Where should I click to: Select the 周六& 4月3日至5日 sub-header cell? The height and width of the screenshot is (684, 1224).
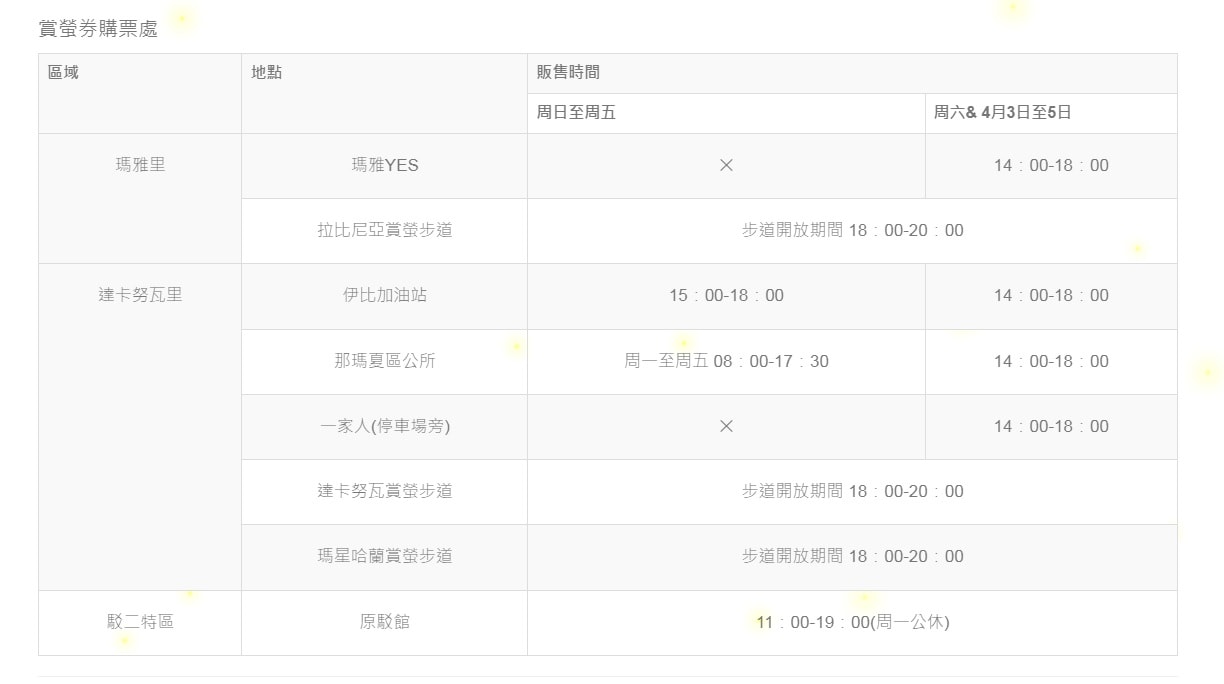pyautogui.click(x=1002, y=112)
